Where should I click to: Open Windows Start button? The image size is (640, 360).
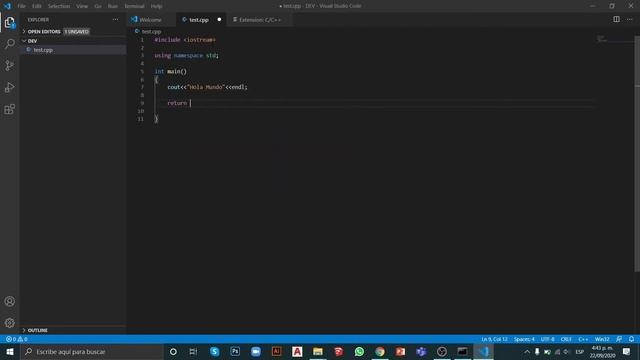tap(10, 351)
